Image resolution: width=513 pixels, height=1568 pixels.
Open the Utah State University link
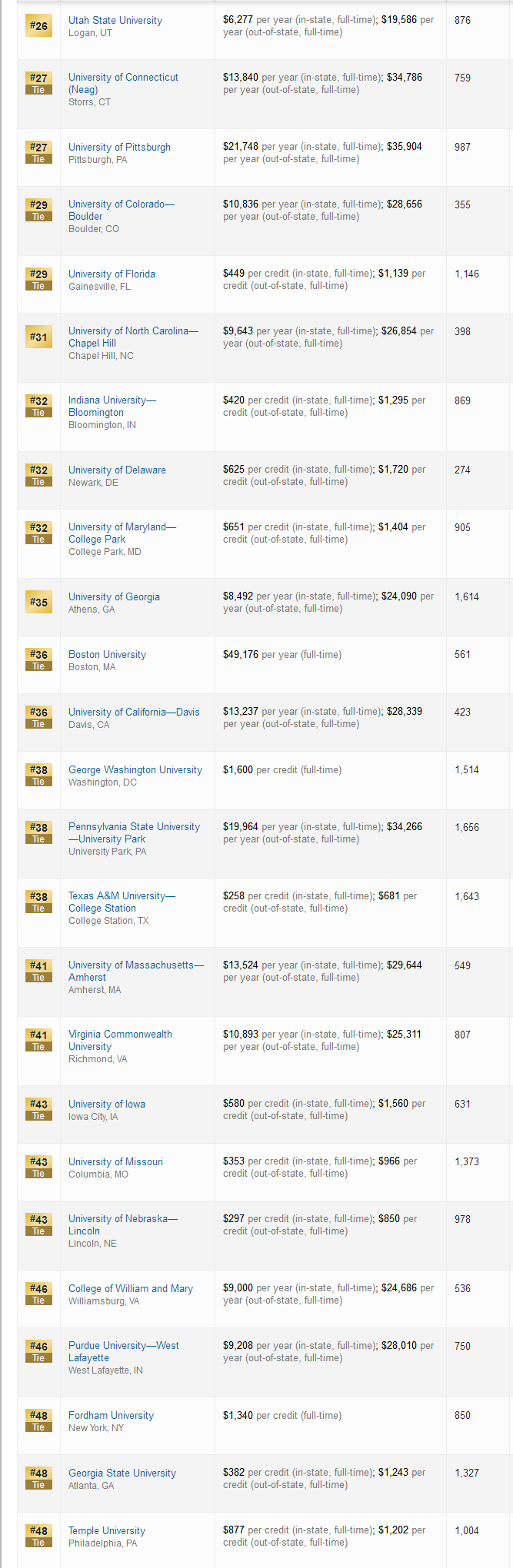coord(115,20)
